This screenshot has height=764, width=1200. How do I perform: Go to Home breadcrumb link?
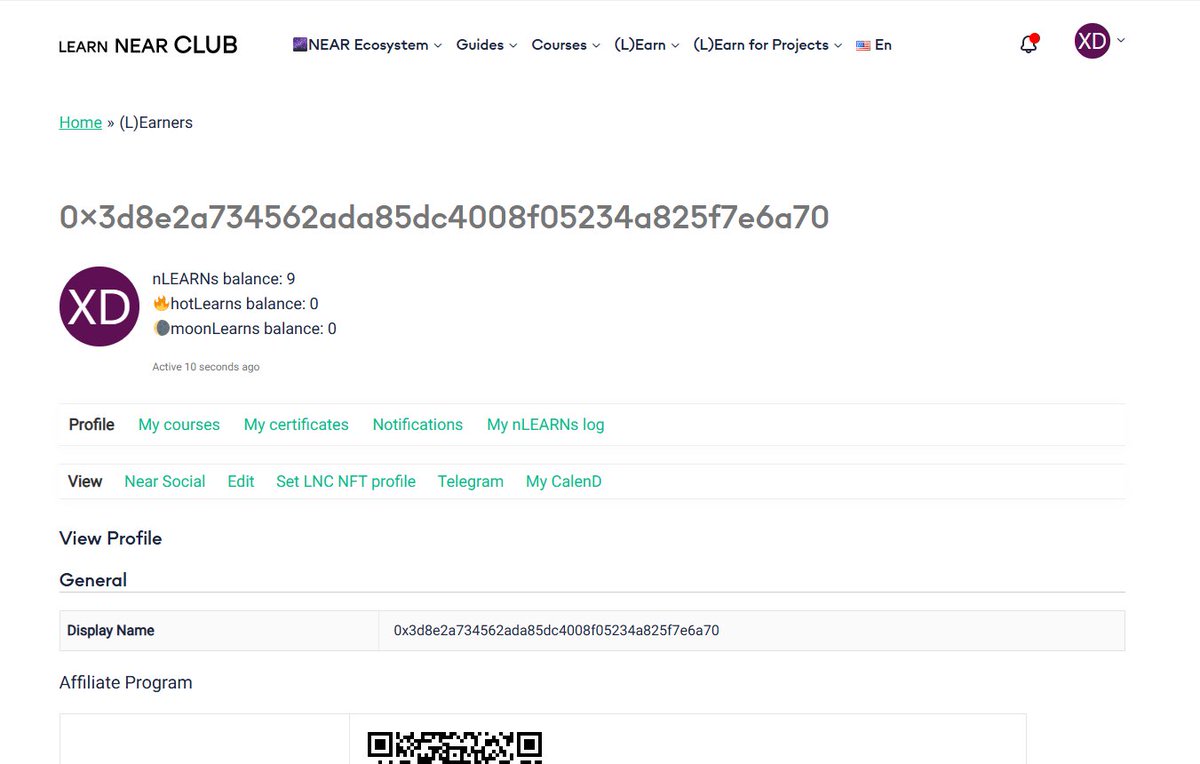tap(80, 123)
